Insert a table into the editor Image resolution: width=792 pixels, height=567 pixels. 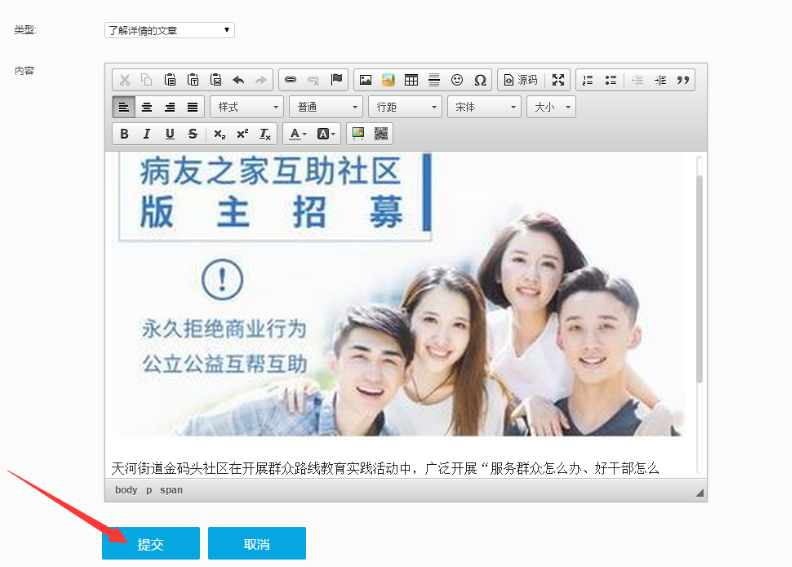tap(411, 80)
